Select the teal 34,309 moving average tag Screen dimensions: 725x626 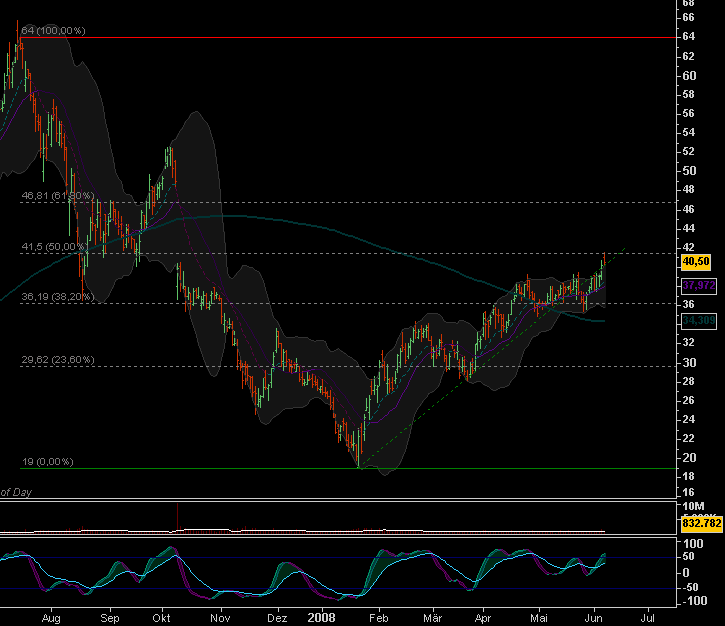point(696,320)
